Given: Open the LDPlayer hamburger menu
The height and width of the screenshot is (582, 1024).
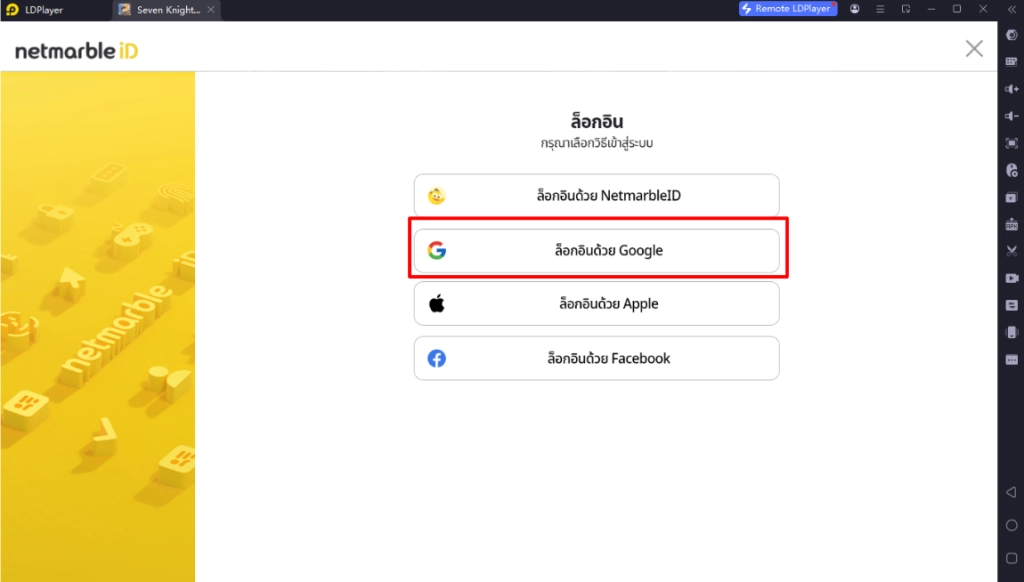Looking at the screenshot, I should [x=880, y=9].
